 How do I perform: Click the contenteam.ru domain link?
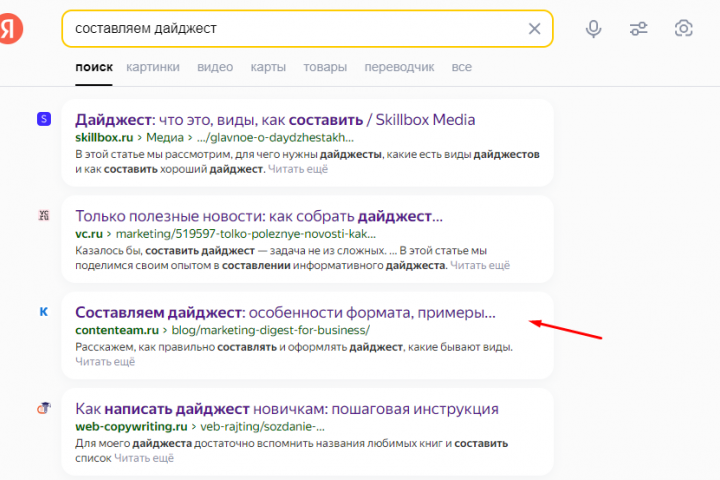click(x=117, y=330)
